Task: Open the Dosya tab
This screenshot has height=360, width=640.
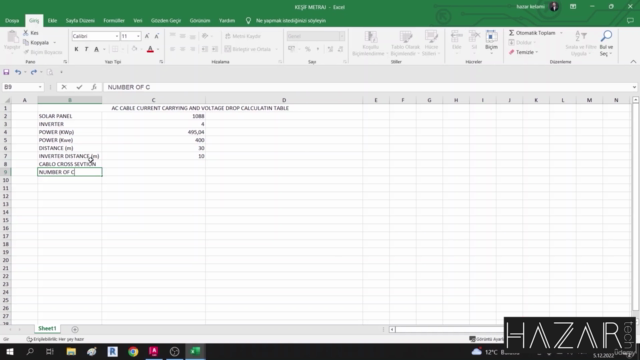Action: (12, 20)
